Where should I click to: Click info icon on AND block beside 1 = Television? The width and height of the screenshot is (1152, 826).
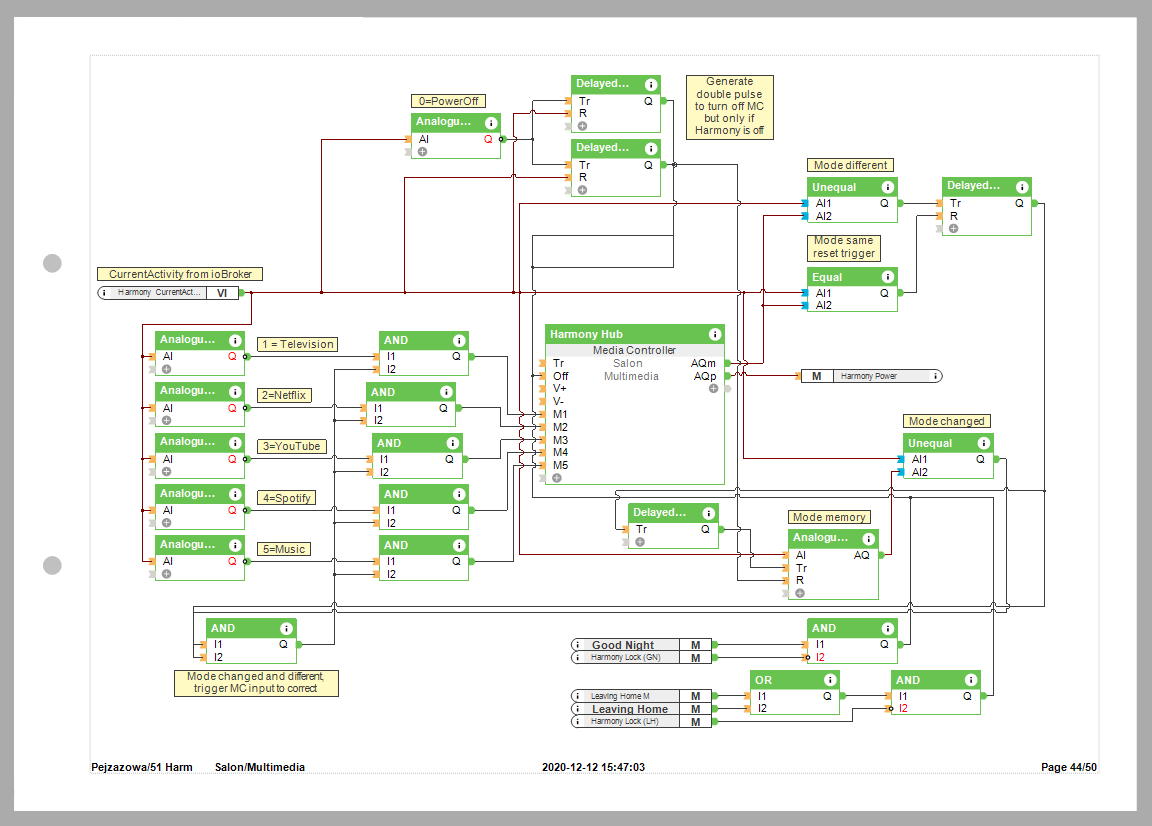point(458,340)
